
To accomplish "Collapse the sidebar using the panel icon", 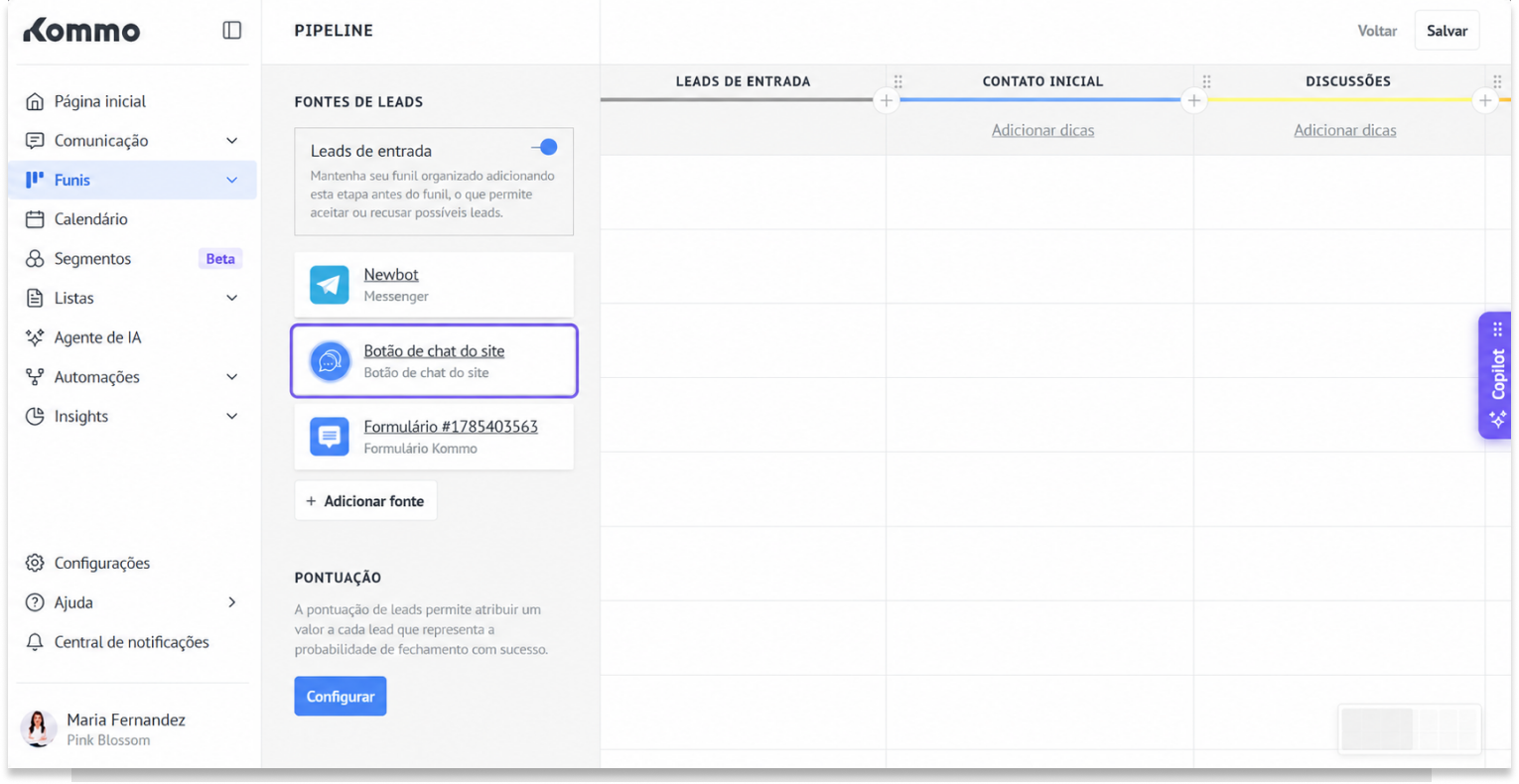I will pyautogui.click(x=231, y=31).
